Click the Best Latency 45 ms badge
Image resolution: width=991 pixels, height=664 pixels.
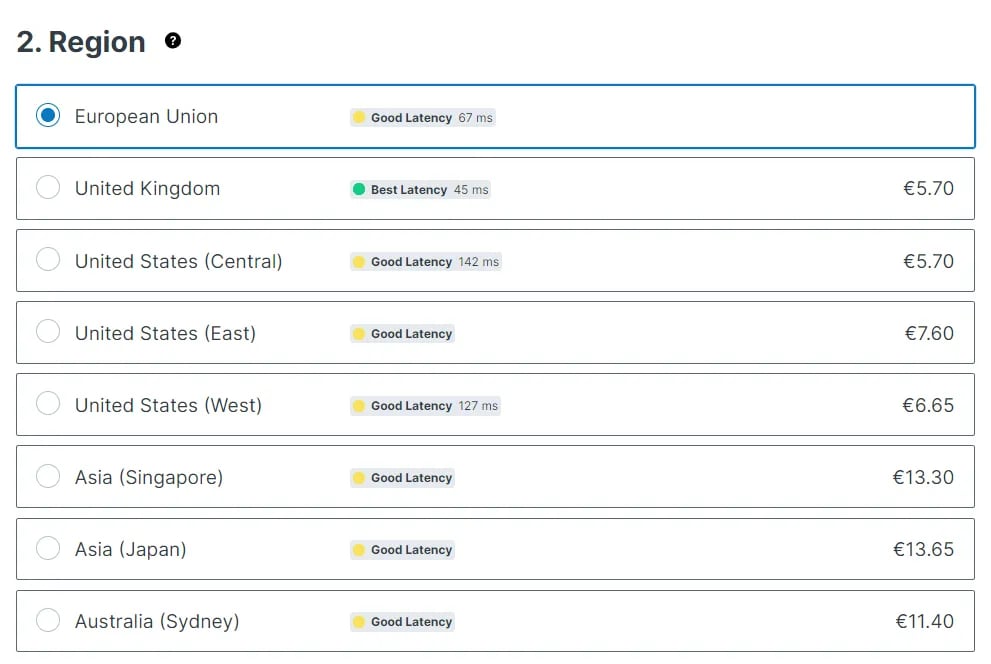coord(420,190)
